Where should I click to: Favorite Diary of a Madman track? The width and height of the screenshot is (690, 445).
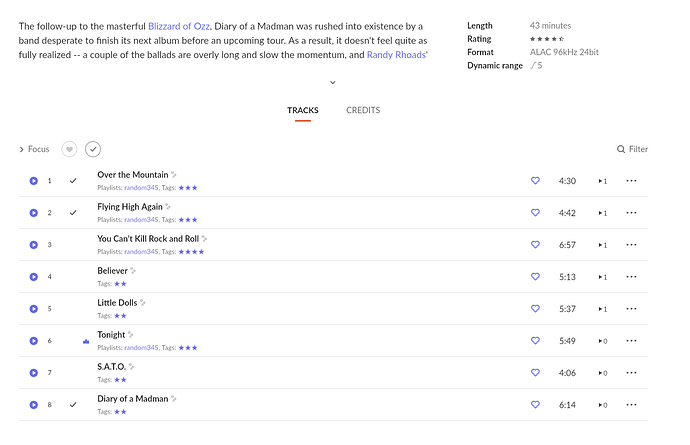[535, 405]
